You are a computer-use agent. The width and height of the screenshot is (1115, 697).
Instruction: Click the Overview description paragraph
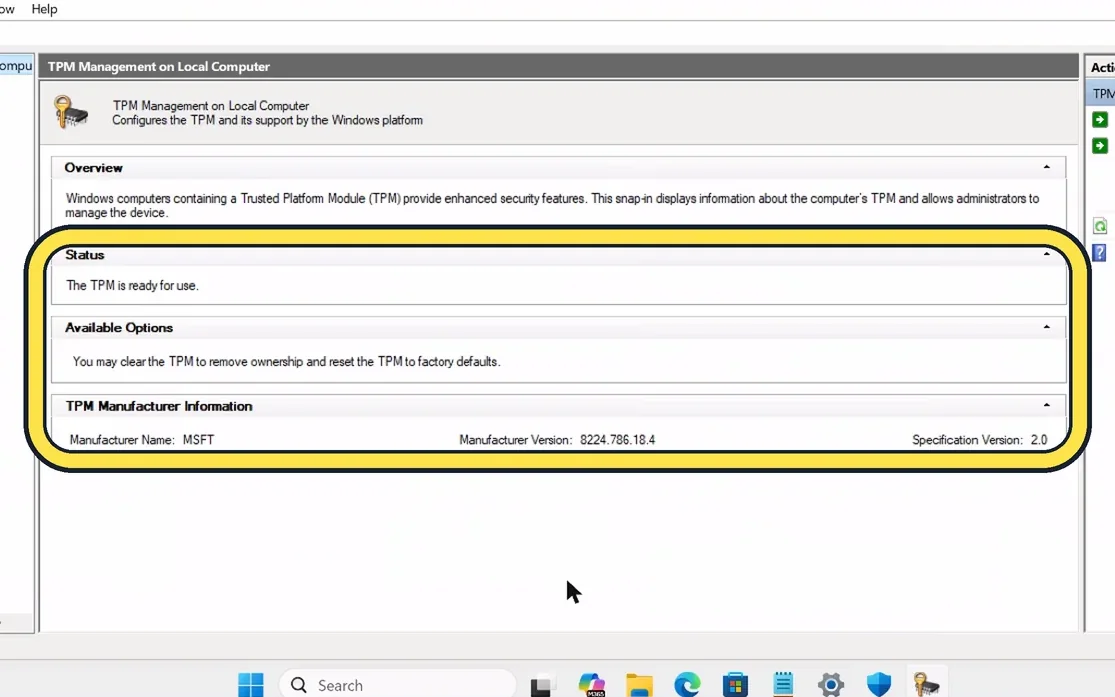pyautogui.click(x=552, y=206)
